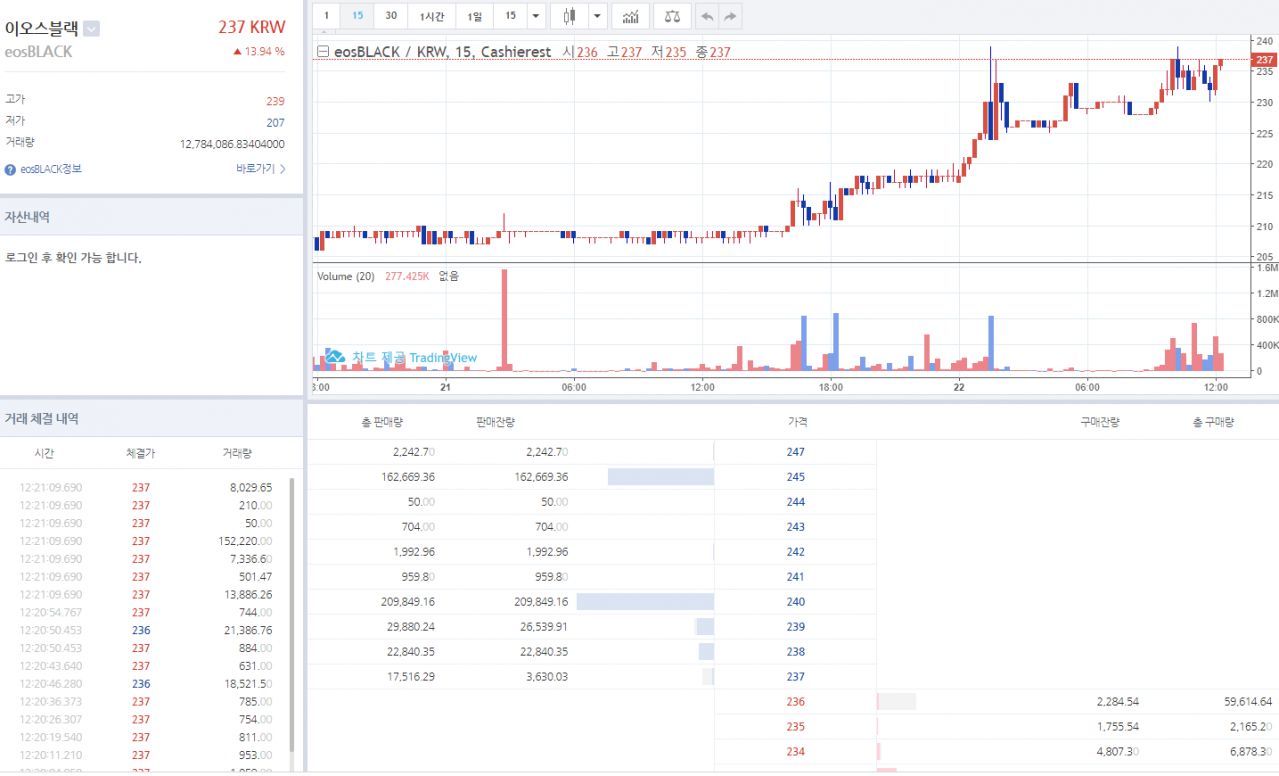Screen dimensions: 1279x776
Task: Click the compare symbols scale icon
Action: point(671,16)
